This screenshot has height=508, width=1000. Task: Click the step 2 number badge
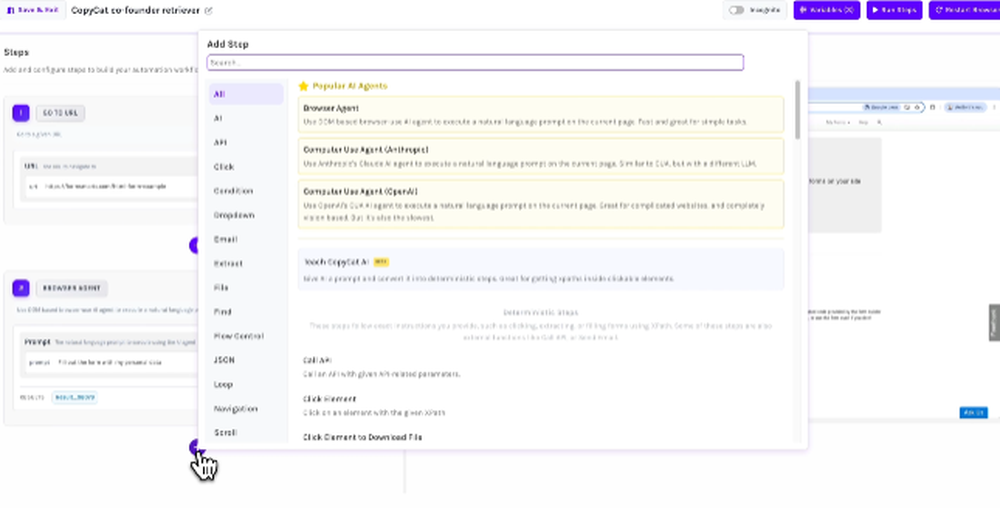[x=20, y=288]
